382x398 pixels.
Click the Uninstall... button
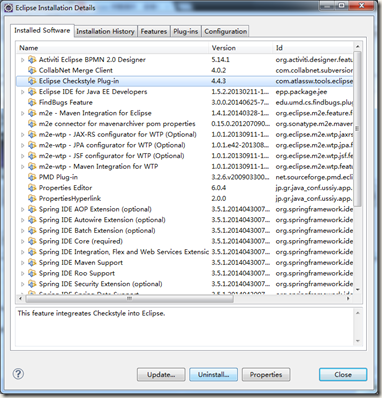(x=213, y=374)
